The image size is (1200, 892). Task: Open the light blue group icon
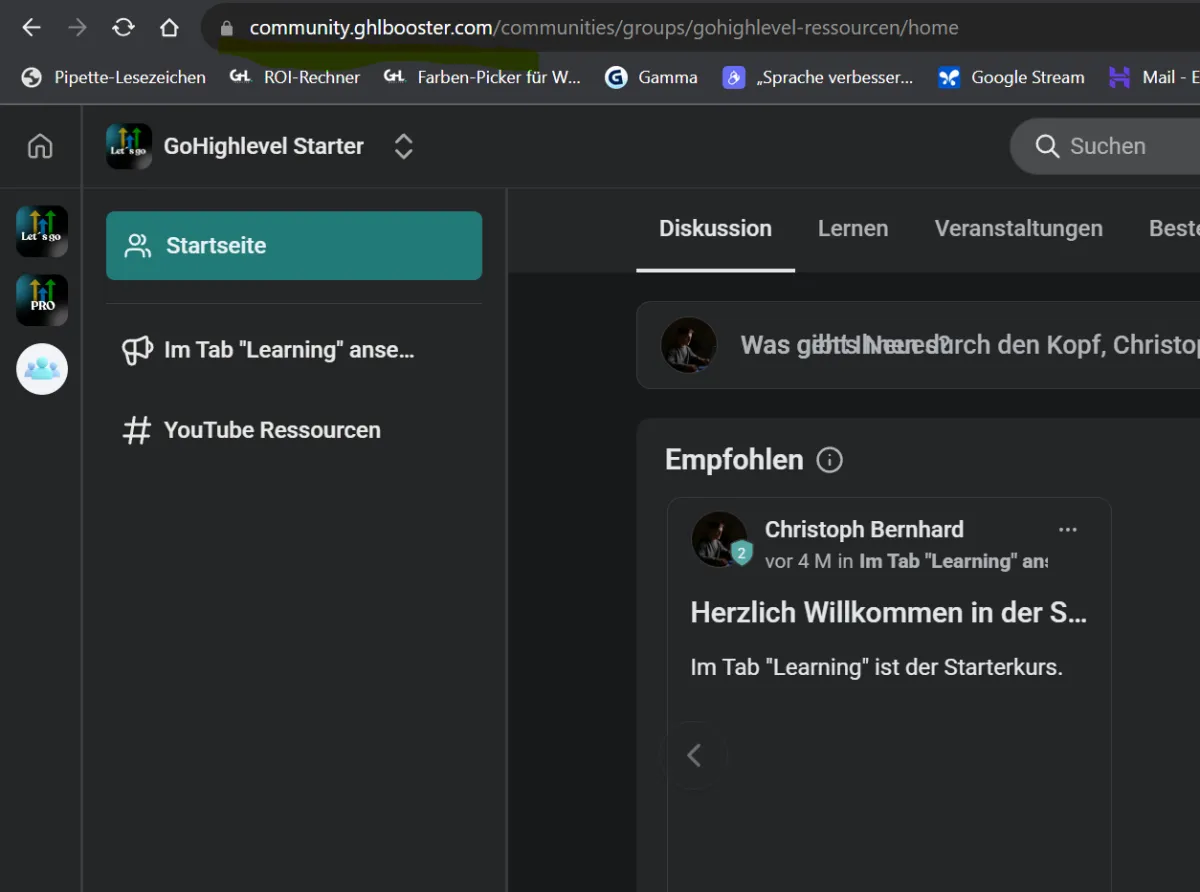click(42, 369)
